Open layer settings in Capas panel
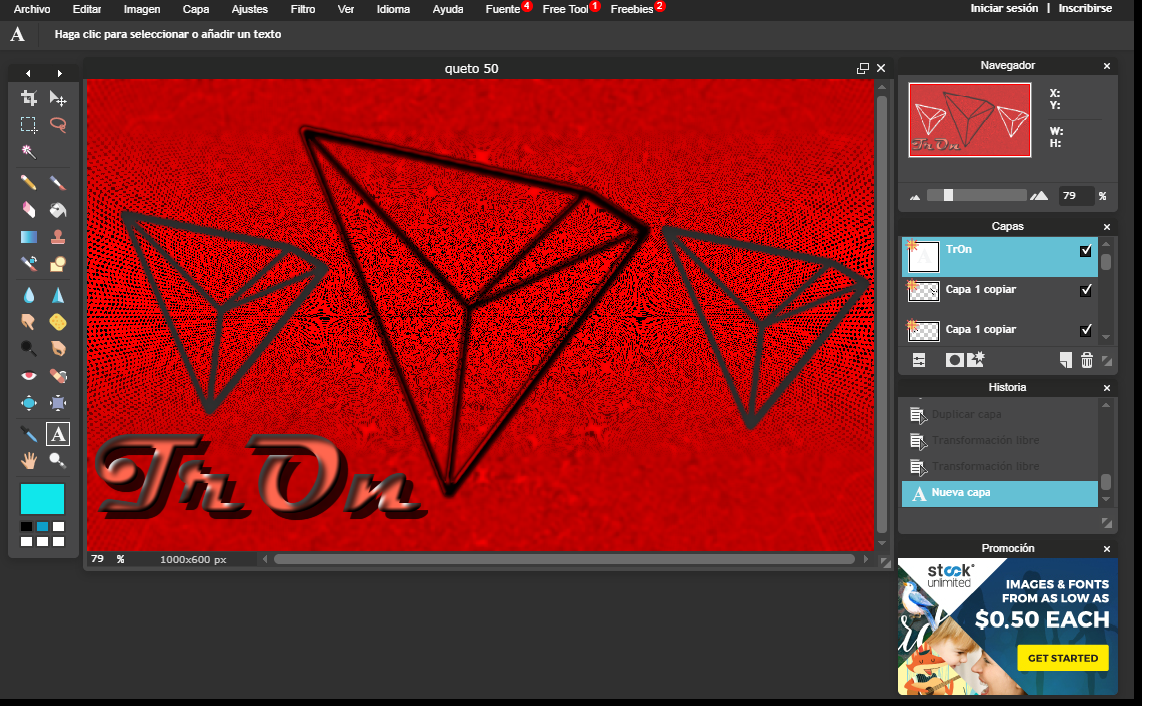 coord(919,360)
